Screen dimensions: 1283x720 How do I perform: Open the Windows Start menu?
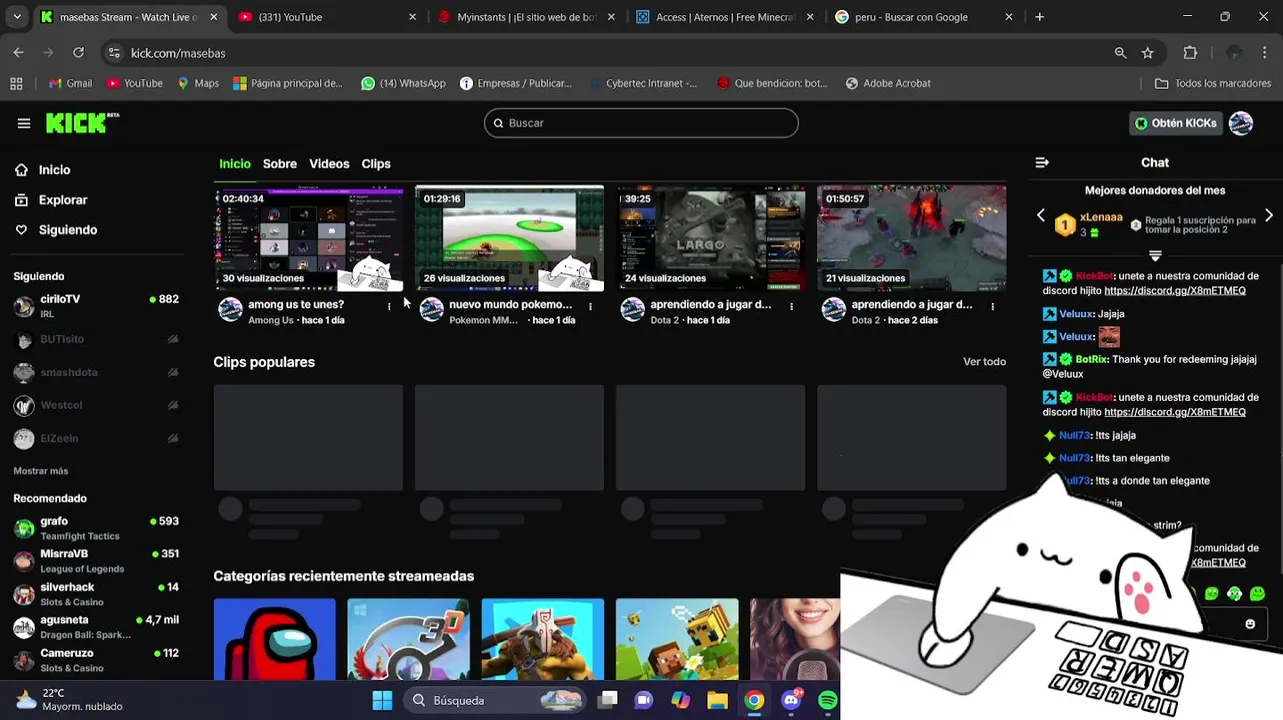point(382,700)
